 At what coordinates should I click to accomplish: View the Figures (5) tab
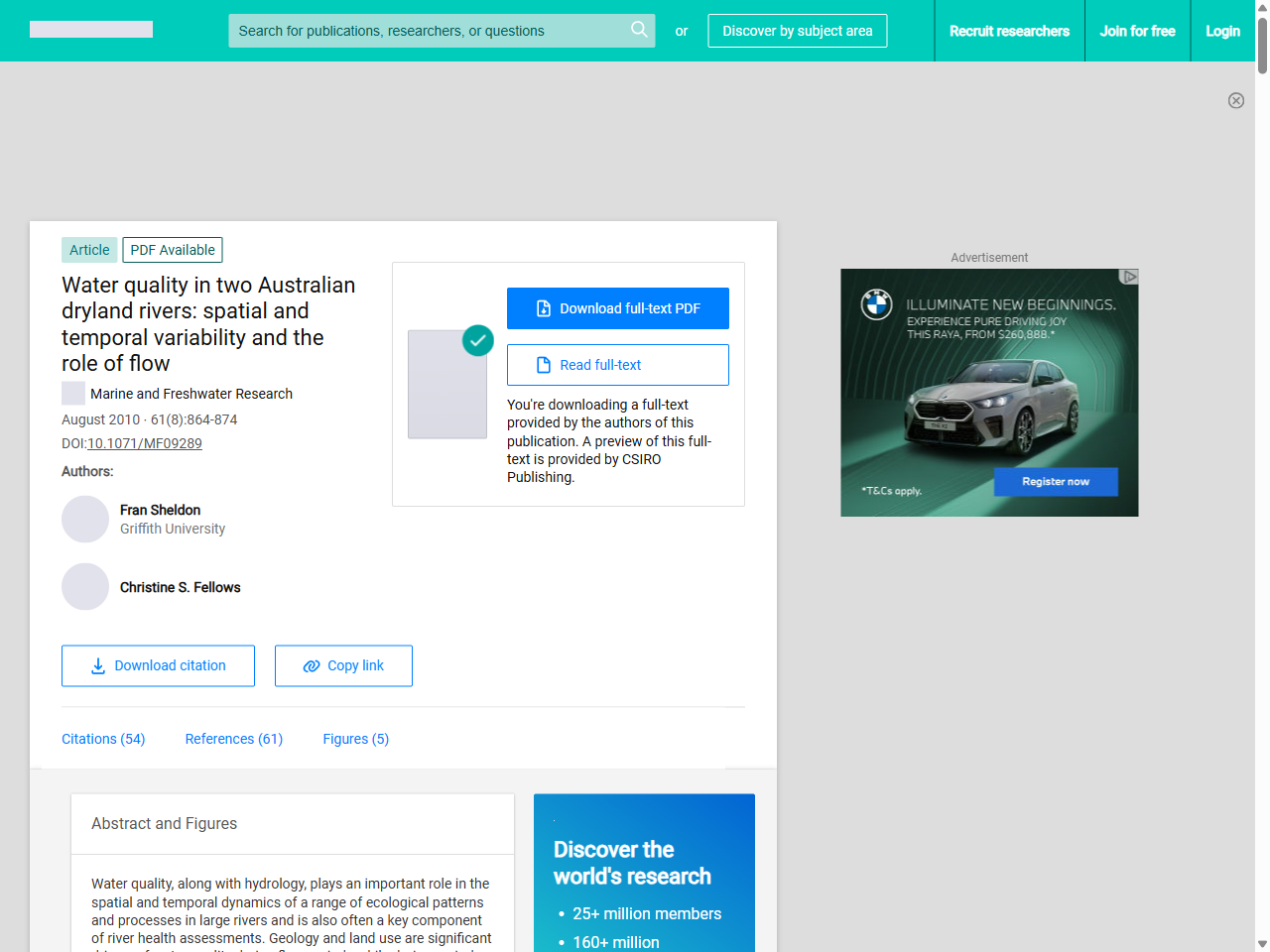355,739
